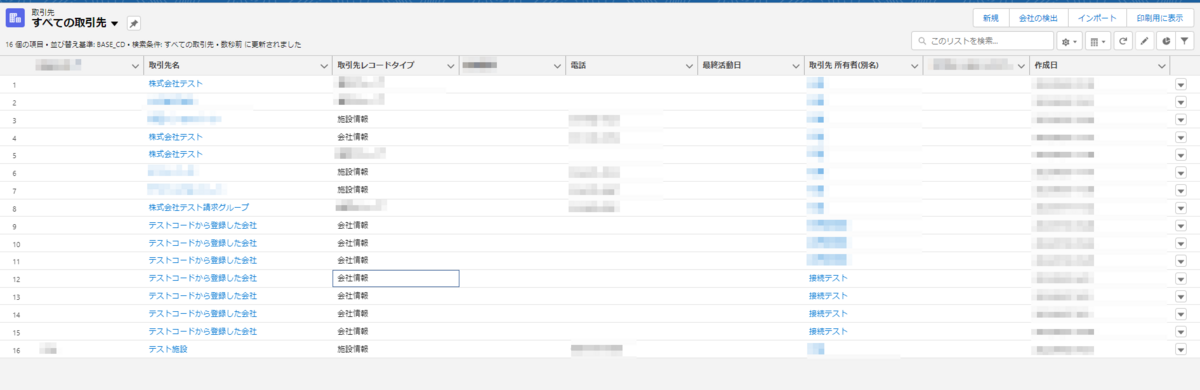Open row actions menu for row 9

[1180, 226]
